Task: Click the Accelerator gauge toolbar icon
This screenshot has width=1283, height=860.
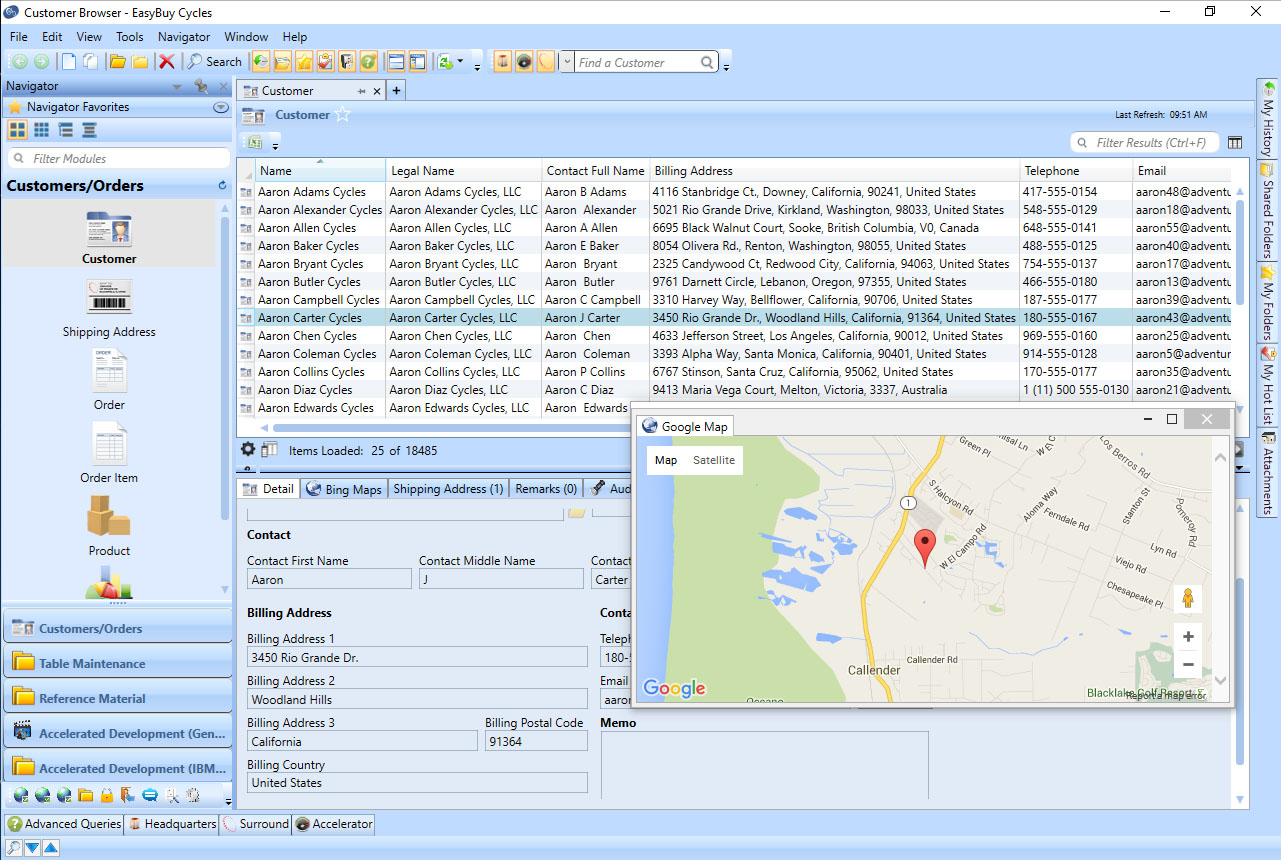Action: click(x=524, y=62)
